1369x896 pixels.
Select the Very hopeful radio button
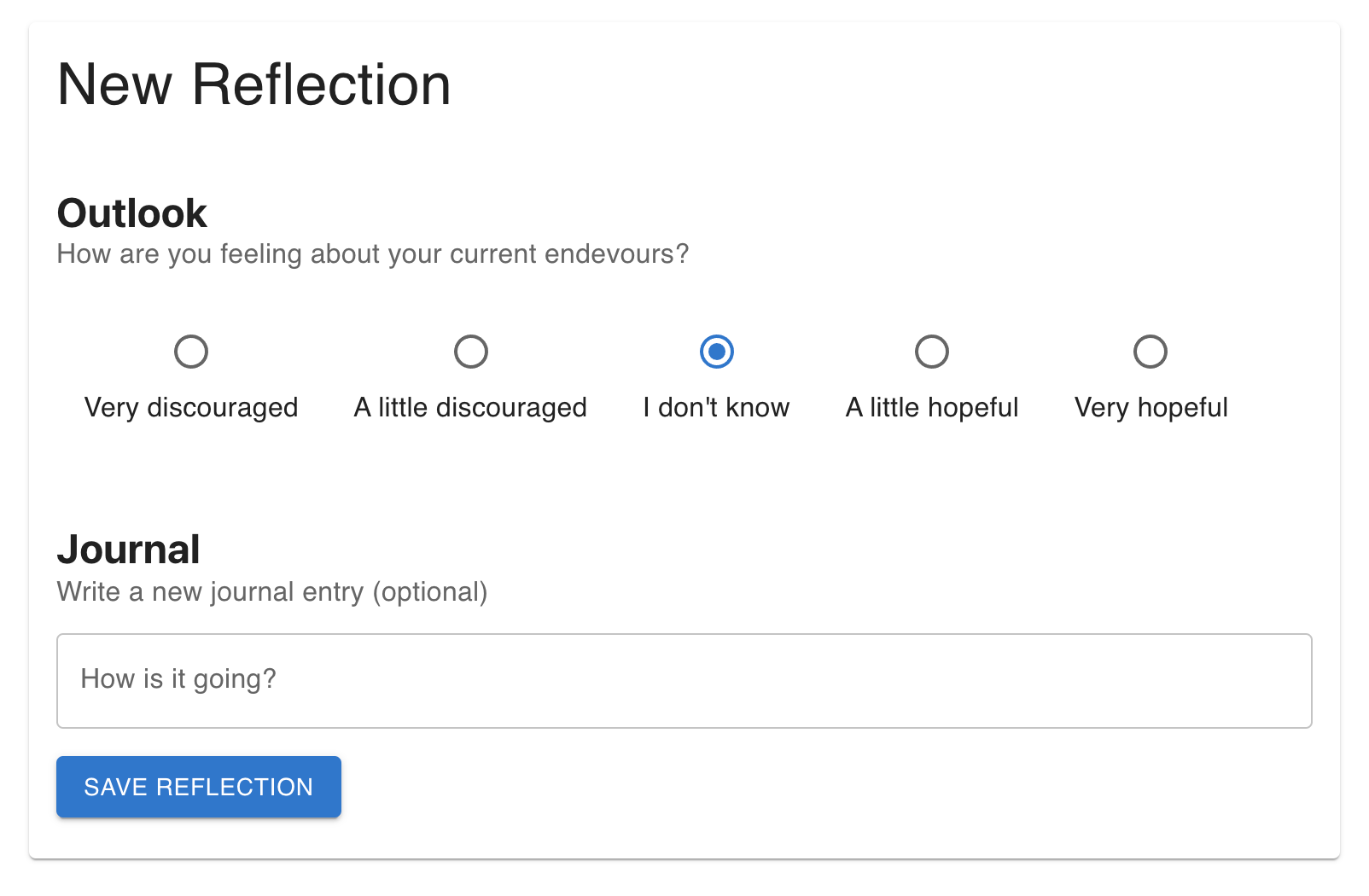[x=1151, y=351]
